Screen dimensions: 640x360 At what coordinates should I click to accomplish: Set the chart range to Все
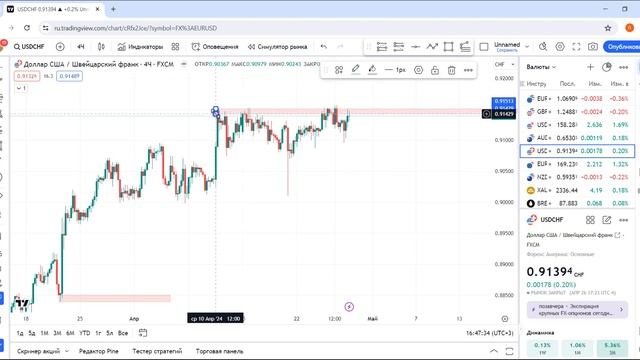click(123, 333)
